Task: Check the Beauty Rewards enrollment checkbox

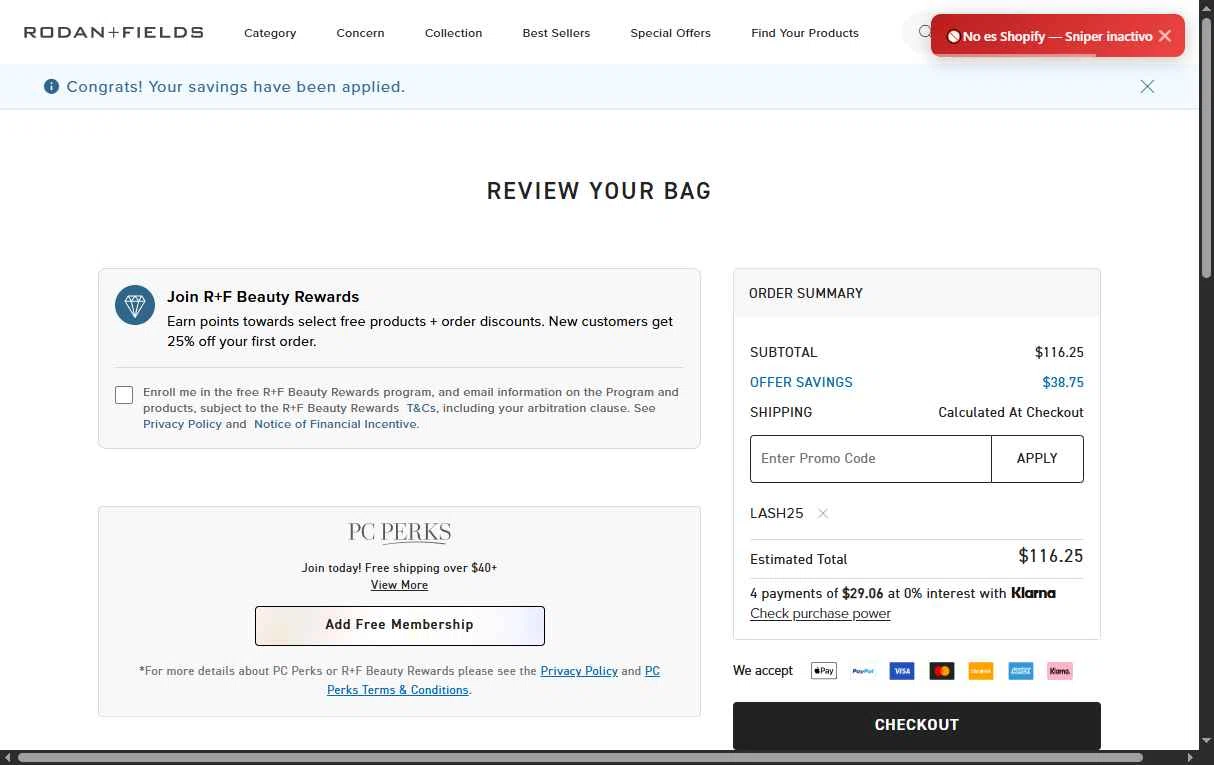Action: pos(124,395)
